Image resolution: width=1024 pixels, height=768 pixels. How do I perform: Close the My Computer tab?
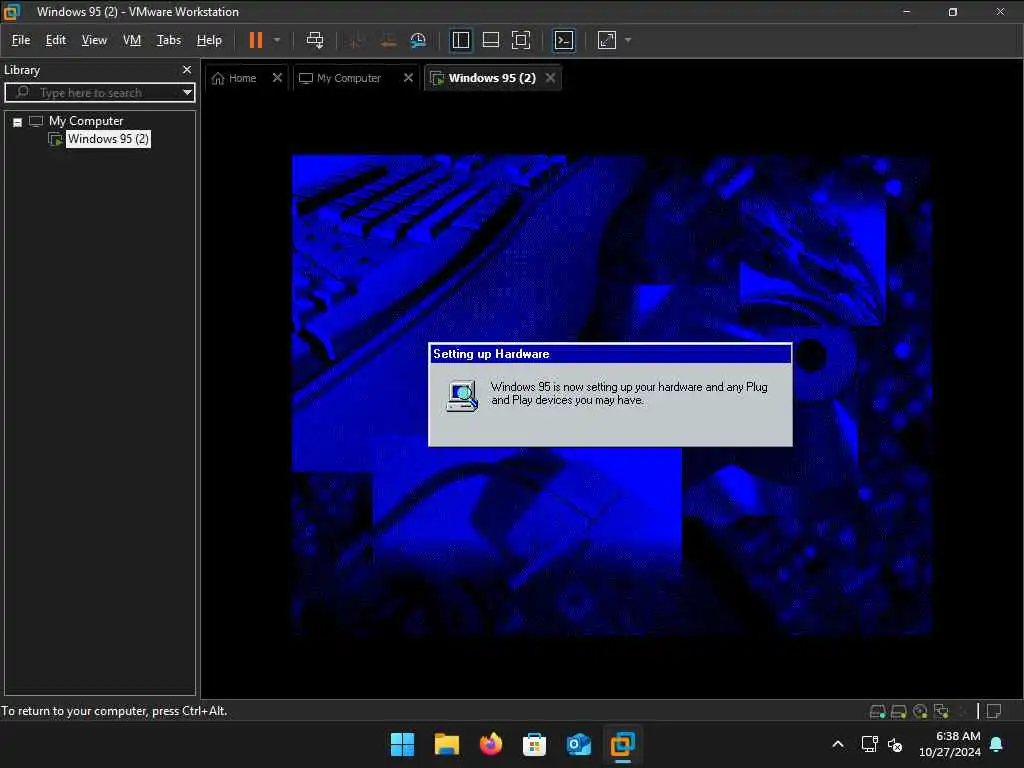408,78
